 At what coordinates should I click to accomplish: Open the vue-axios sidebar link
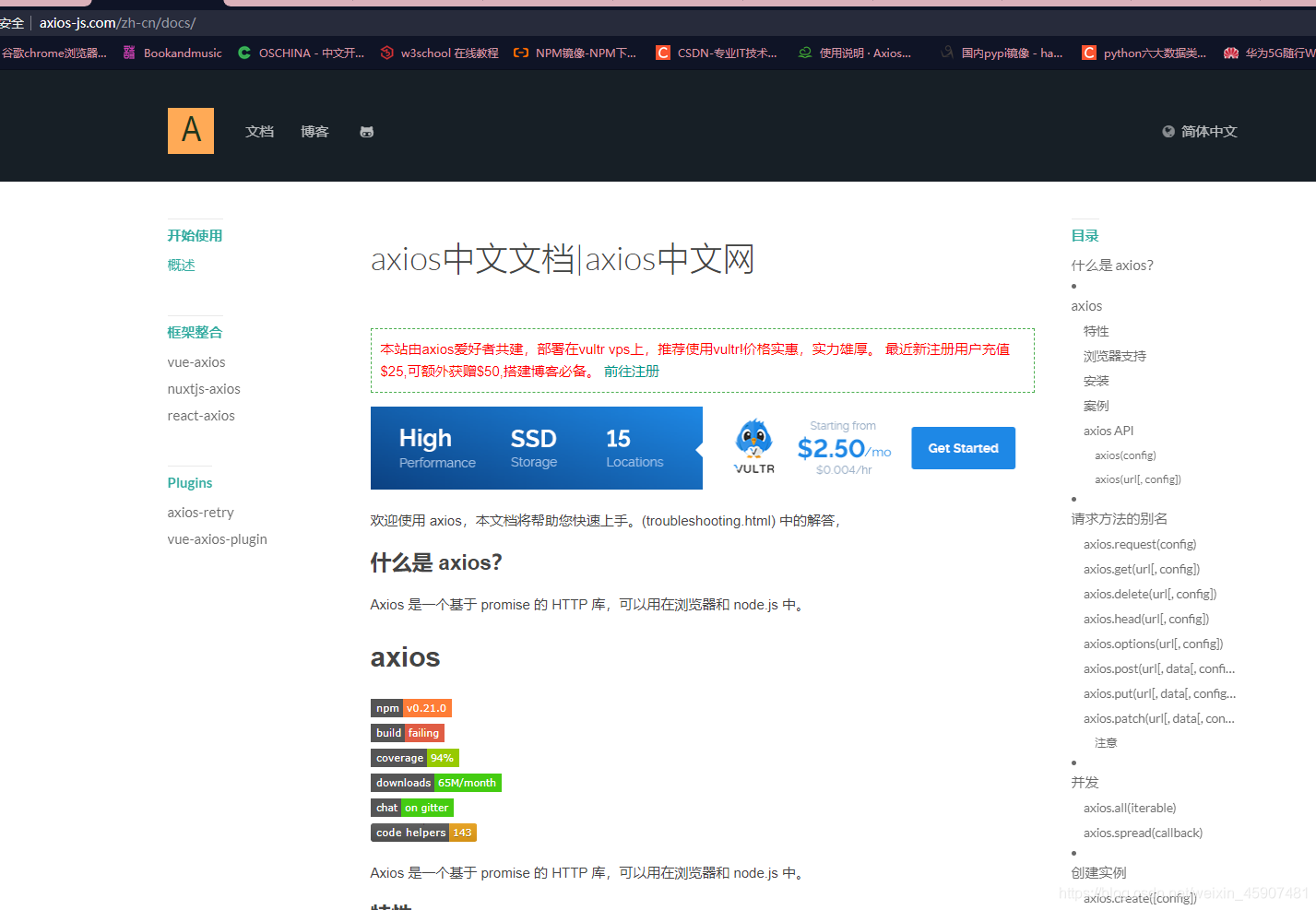(x=196, y=361)
